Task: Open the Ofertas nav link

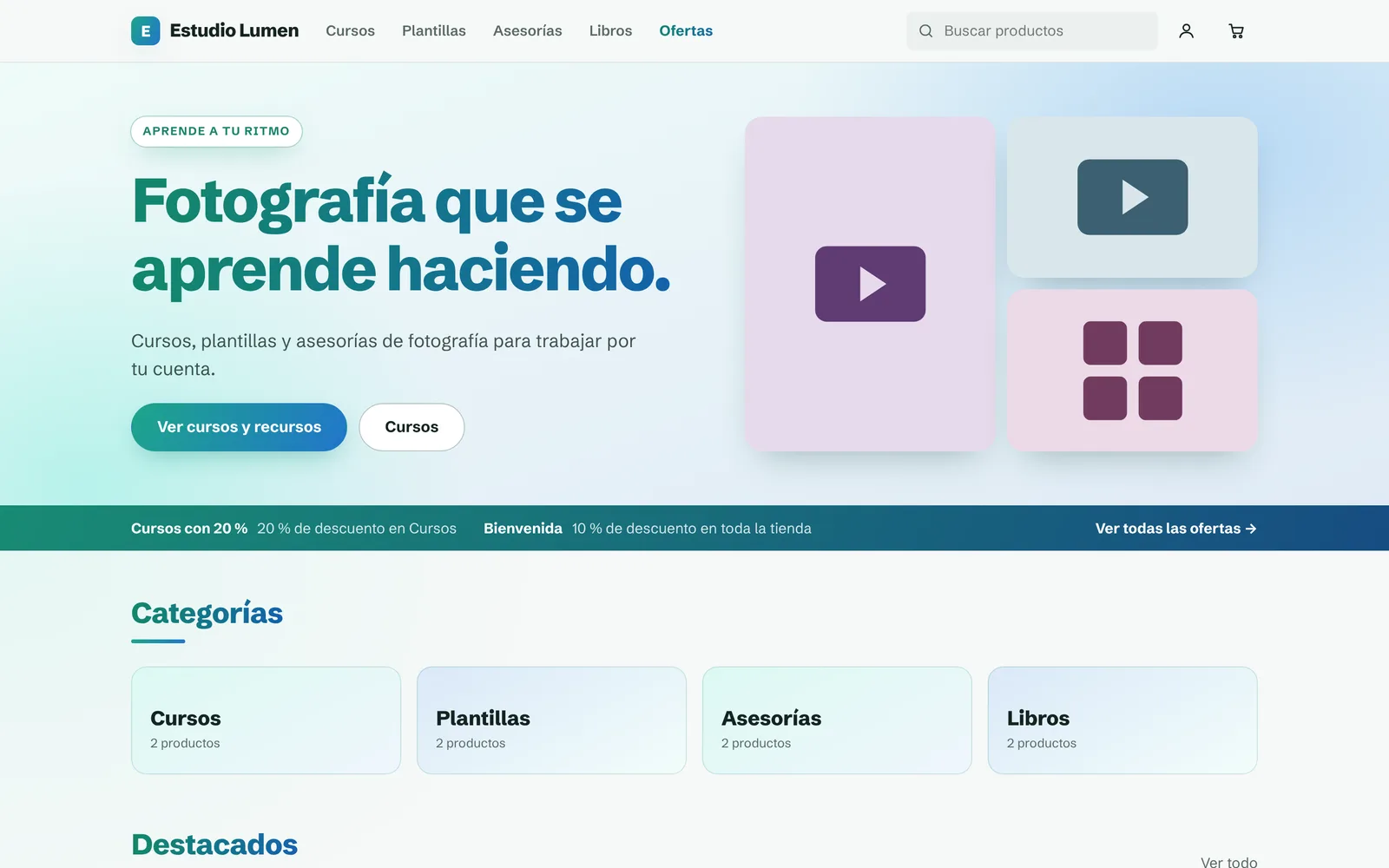Action: click(x=686, y=31)
